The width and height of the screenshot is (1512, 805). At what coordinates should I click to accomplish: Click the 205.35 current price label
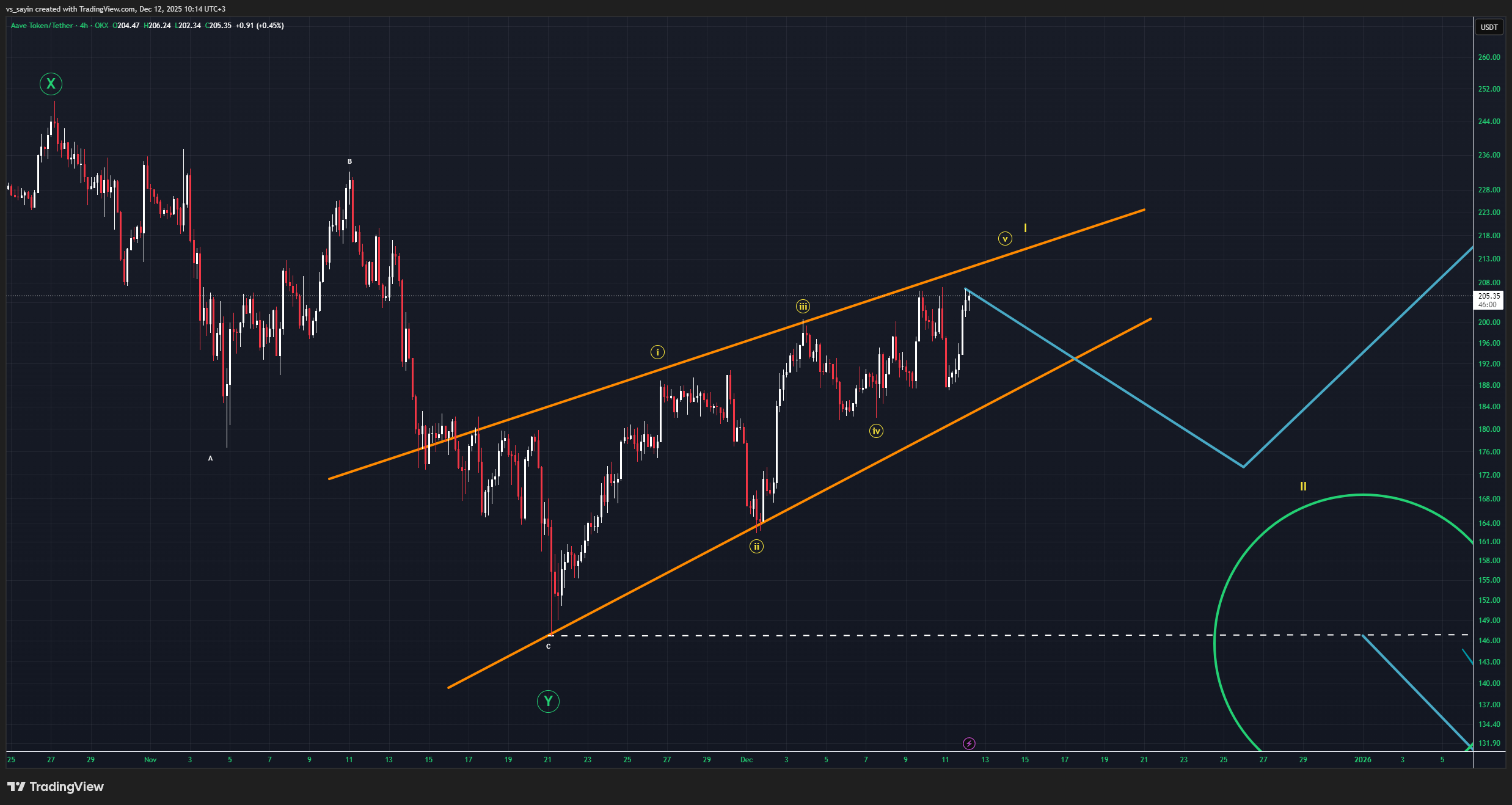click(x=1489, y=296)
